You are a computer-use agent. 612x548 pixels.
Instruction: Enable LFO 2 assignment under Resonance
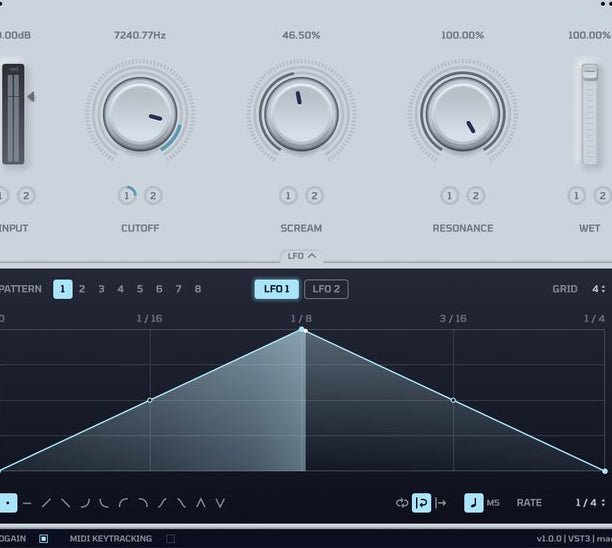click(475, 196)
